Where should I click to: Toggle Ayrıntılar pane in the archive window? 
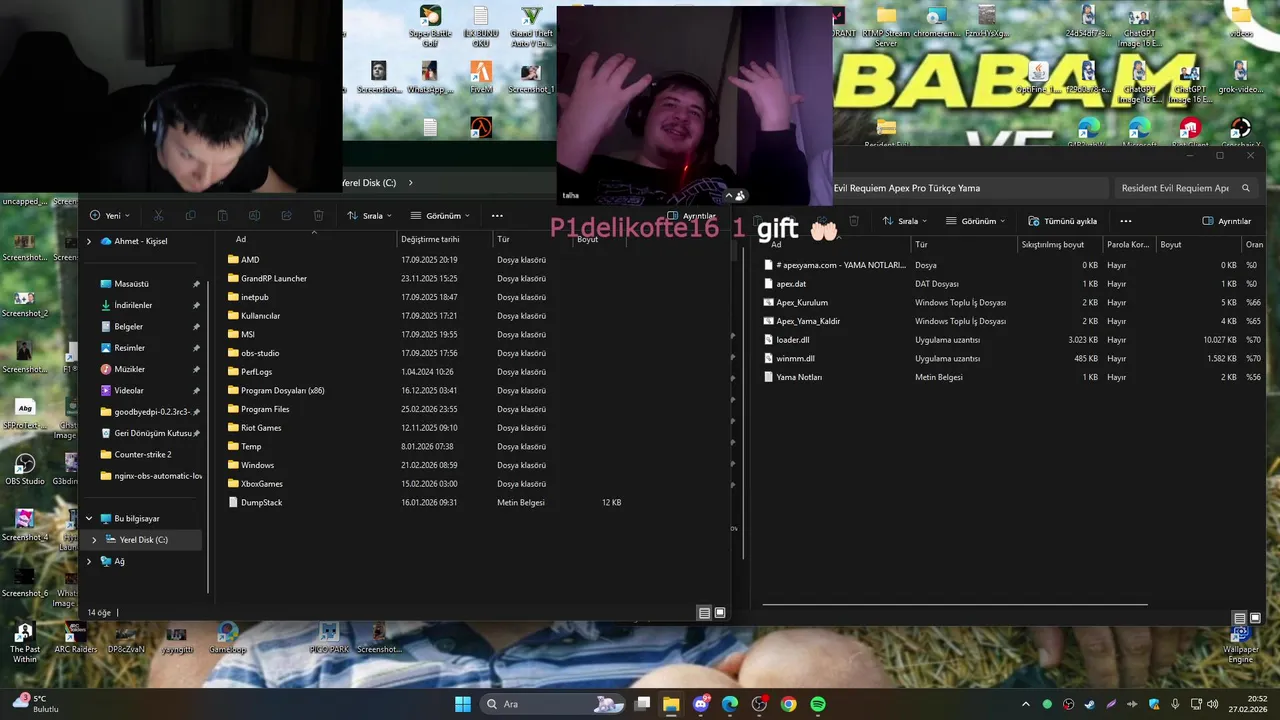1226,221
